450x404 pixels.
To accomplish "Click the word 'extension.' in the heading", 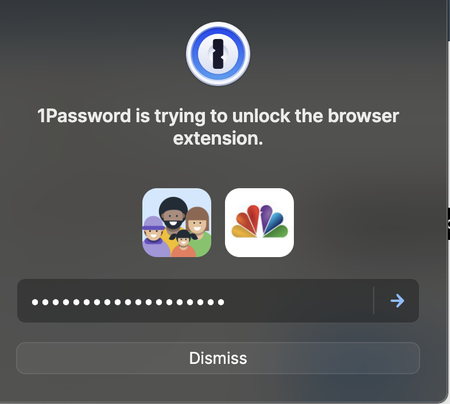I will [x=218, y=138].
